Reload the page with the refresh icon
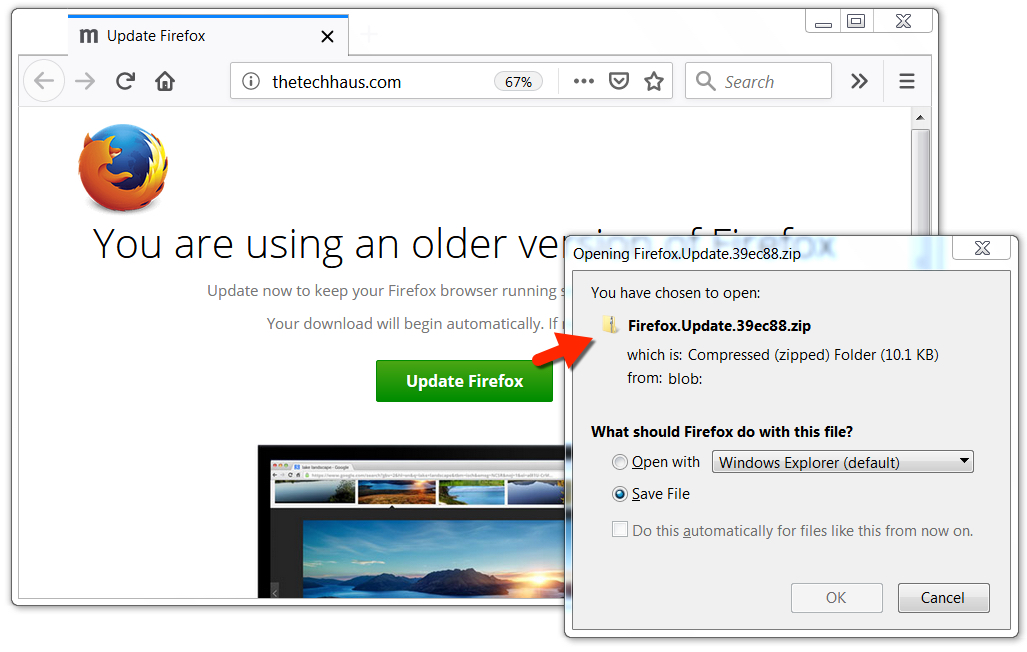This screenshot has width=1027, height=652. click(125, 81)
